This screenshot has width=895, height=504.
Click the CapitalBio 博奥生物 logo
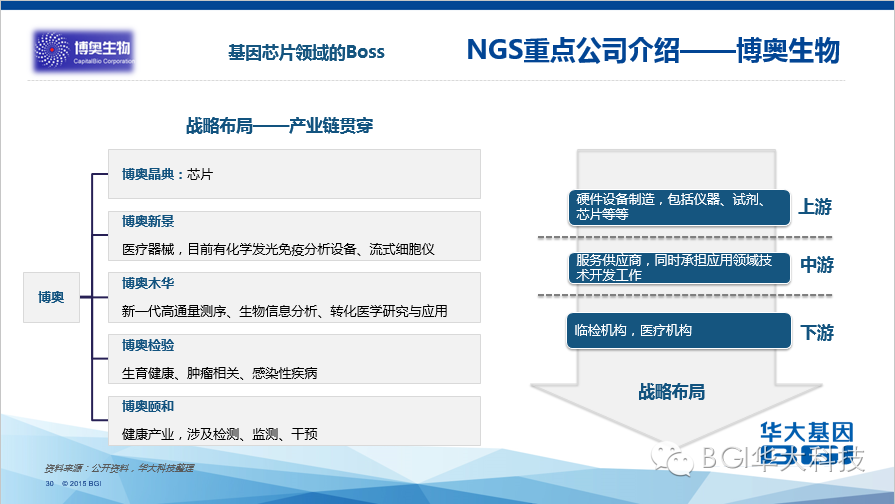pos(83,51)
